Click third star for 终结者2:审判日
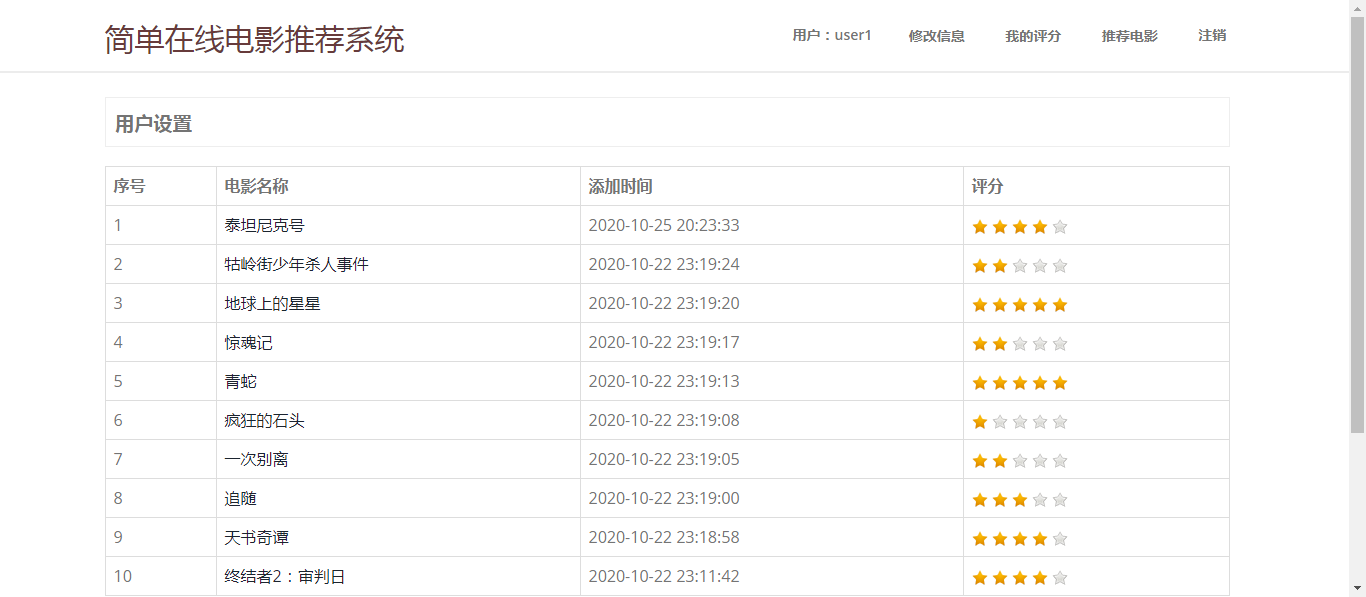This screenshot has height=597, width=1366. (1020, 578)
